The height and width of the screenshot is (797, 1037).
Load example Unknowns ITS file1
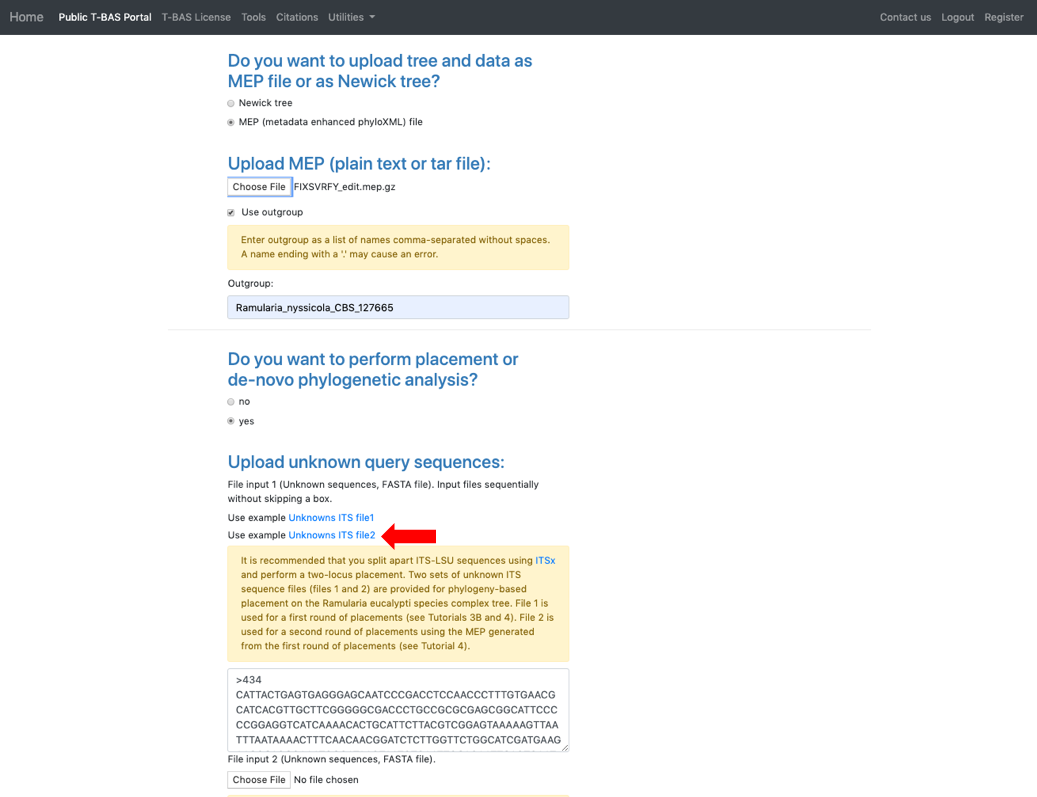point(331,518)
